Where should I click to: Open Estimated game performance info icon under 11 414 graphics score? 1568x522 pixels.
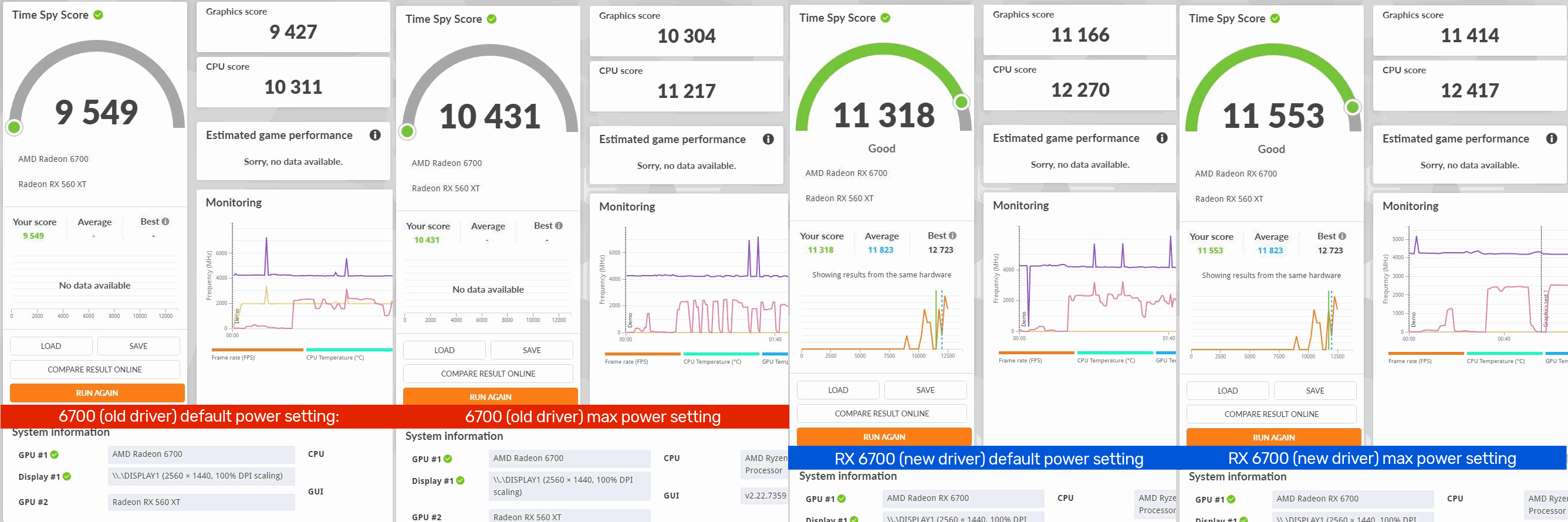pyautogui.click(x=1552, y=139)
